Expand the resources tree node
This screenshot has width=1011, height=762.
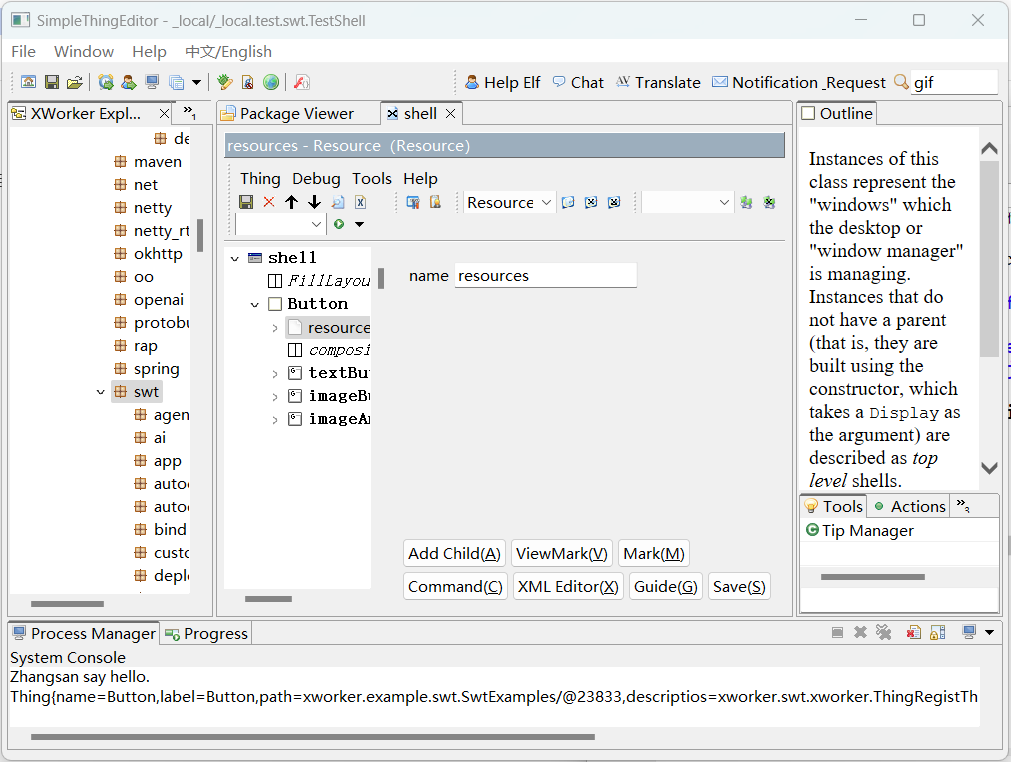point(275,328)
